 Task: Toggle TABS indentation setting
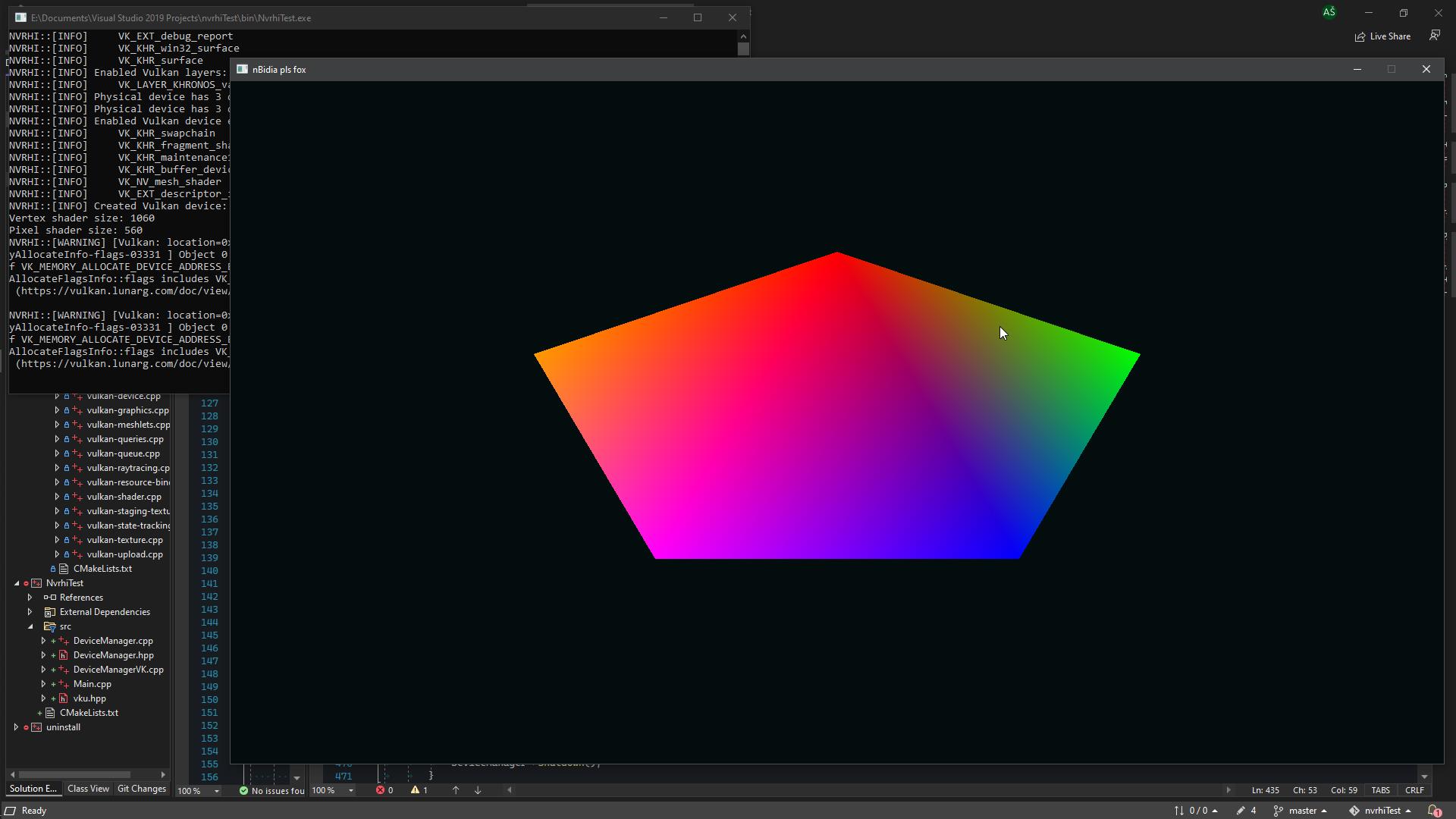(1380, 790)
